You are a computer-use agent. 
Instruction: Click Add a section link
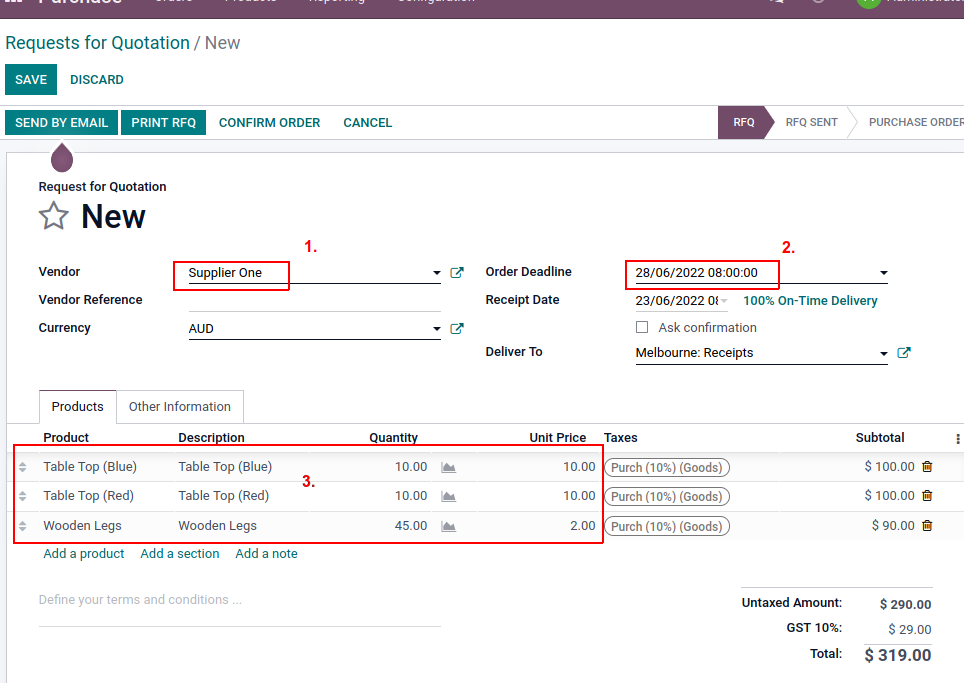(x=180, y=553)
